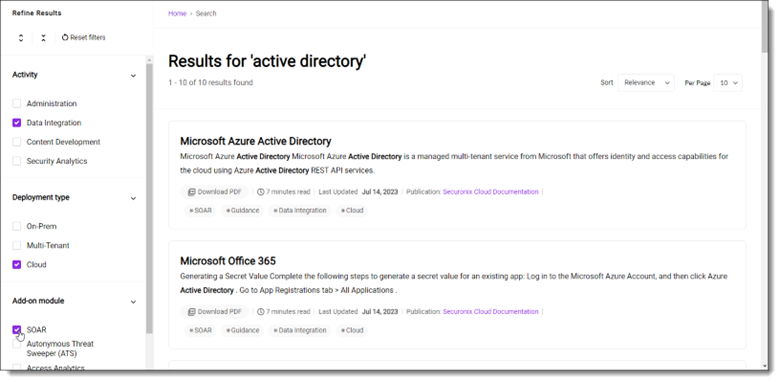Image resolution: width=780 pixels, height=382 pixels.
Task: Enable the Content Development filter
Action: coord(17,142)
